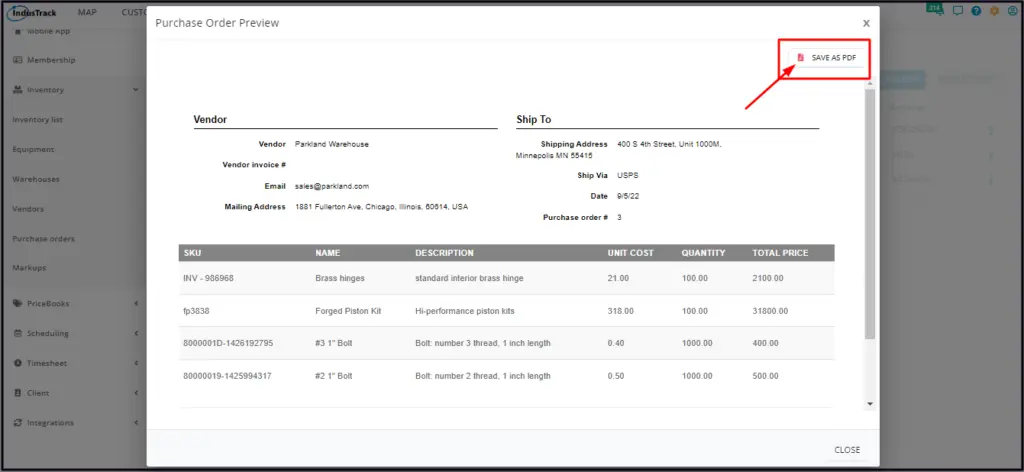The height and width of the screenshot is (472, 1024).
Task: Select the SKU cell INV - 986968
Action: pos(208,278)
